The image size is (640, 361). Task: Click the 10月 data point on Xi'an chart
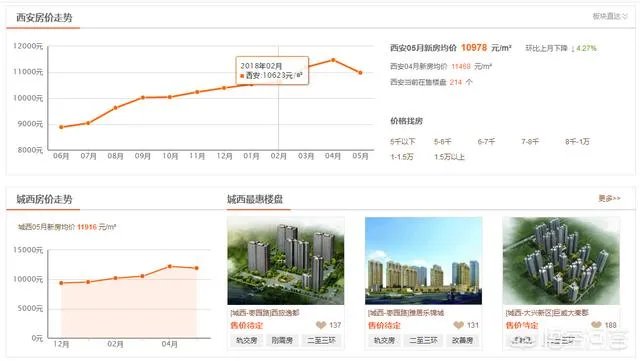pos(170,97)
